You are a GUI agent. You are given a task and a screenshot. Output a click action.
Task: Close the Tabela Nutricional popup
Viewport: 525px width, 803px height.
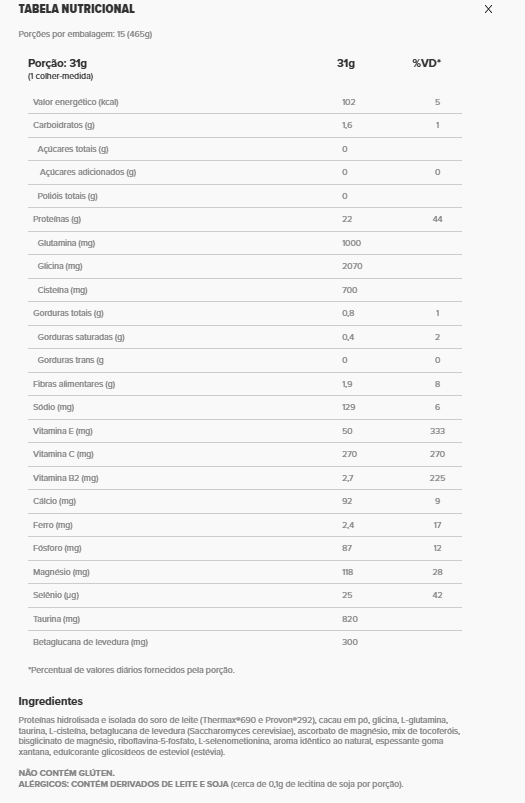tap(488, 9)
